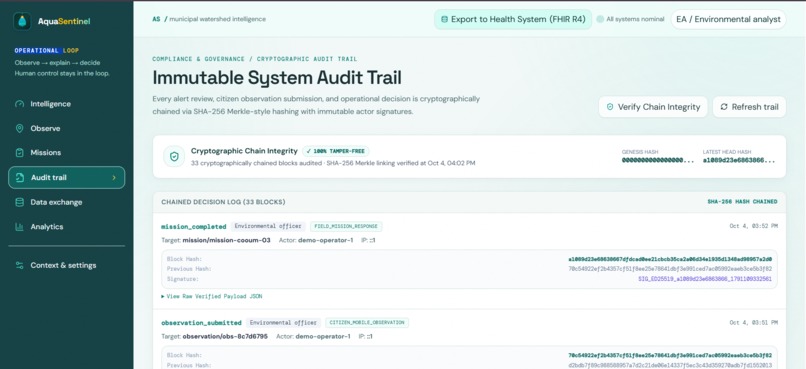Click the mission_completed event title
This screenshot has width=806, height=369.
pos(194,227)
